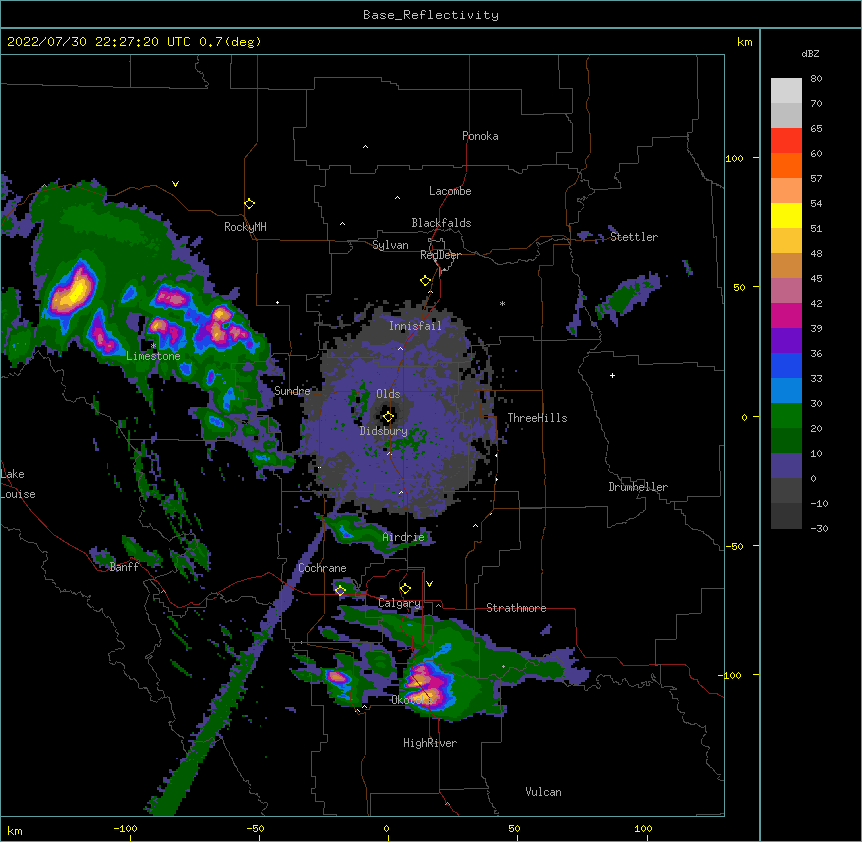This screenshot has width=862, height=842.
Task: Click the Calgary city label
Action: click(x=399, y=603)
